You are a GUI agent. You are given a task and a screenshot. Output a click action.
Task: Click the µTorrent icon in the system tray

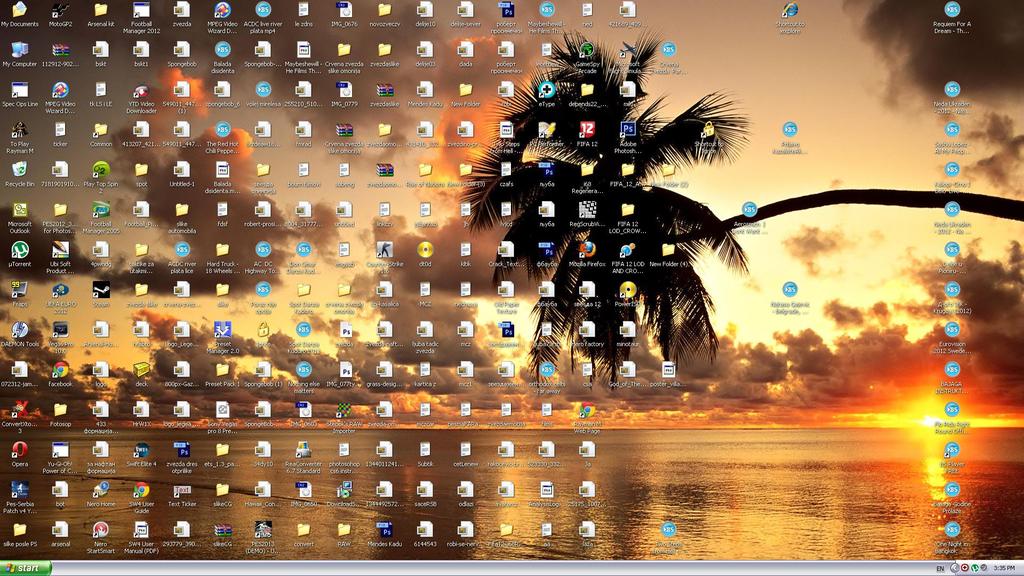(x=975, y=567)
